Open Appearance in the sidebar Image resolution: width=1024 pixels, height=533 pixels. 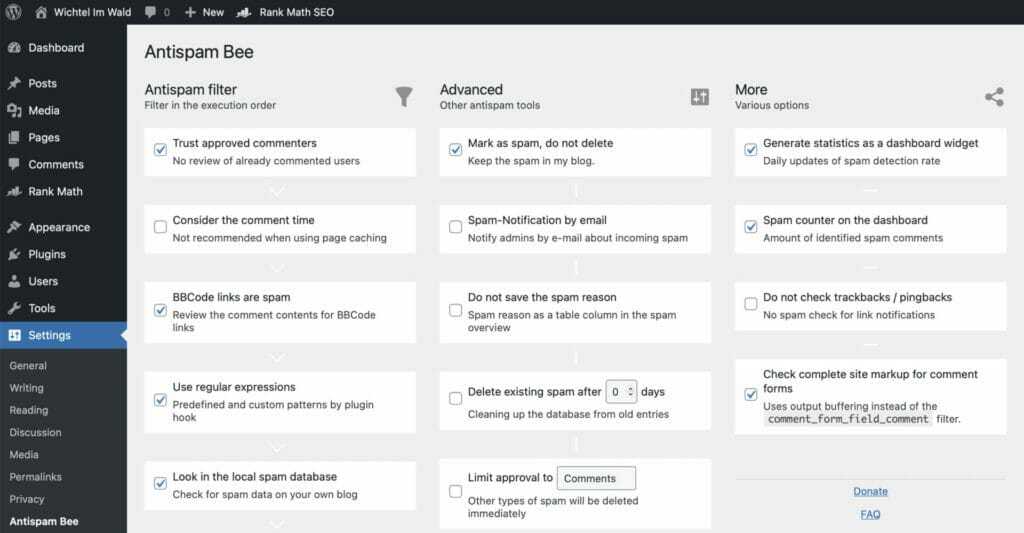point(58,227)
